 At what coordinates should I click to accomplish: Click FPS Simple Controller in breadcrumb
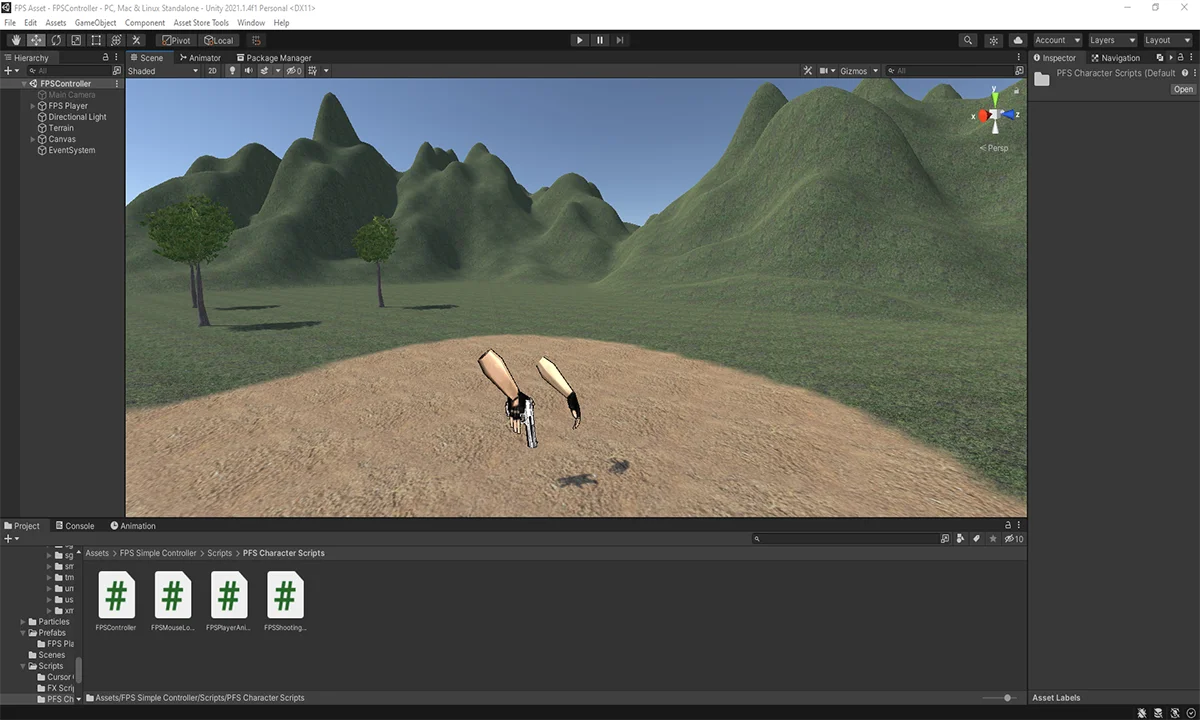tap(158, 553)
